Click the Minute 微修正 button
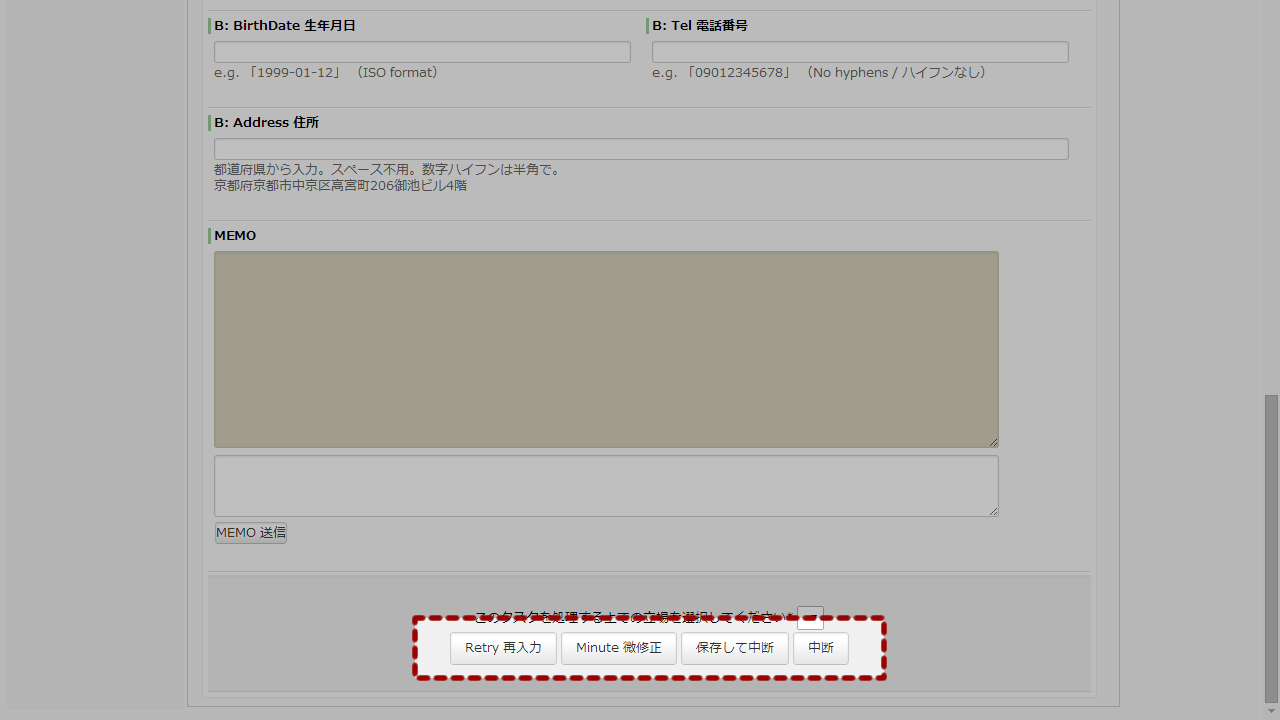 click(619, 648)
